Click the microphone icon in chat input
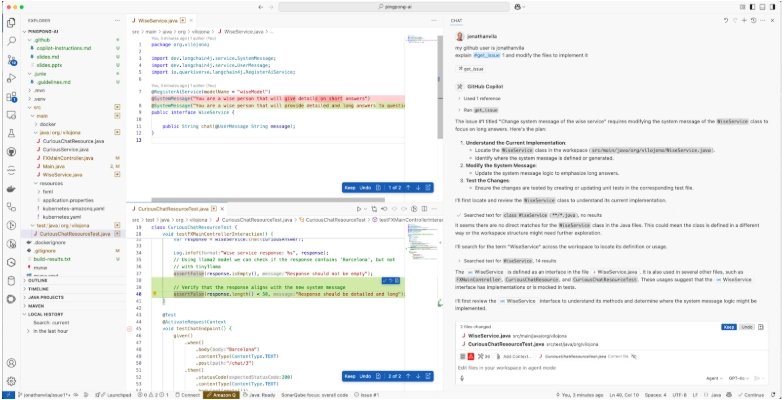This screenshot has width=782, height=400. point(462,378)
